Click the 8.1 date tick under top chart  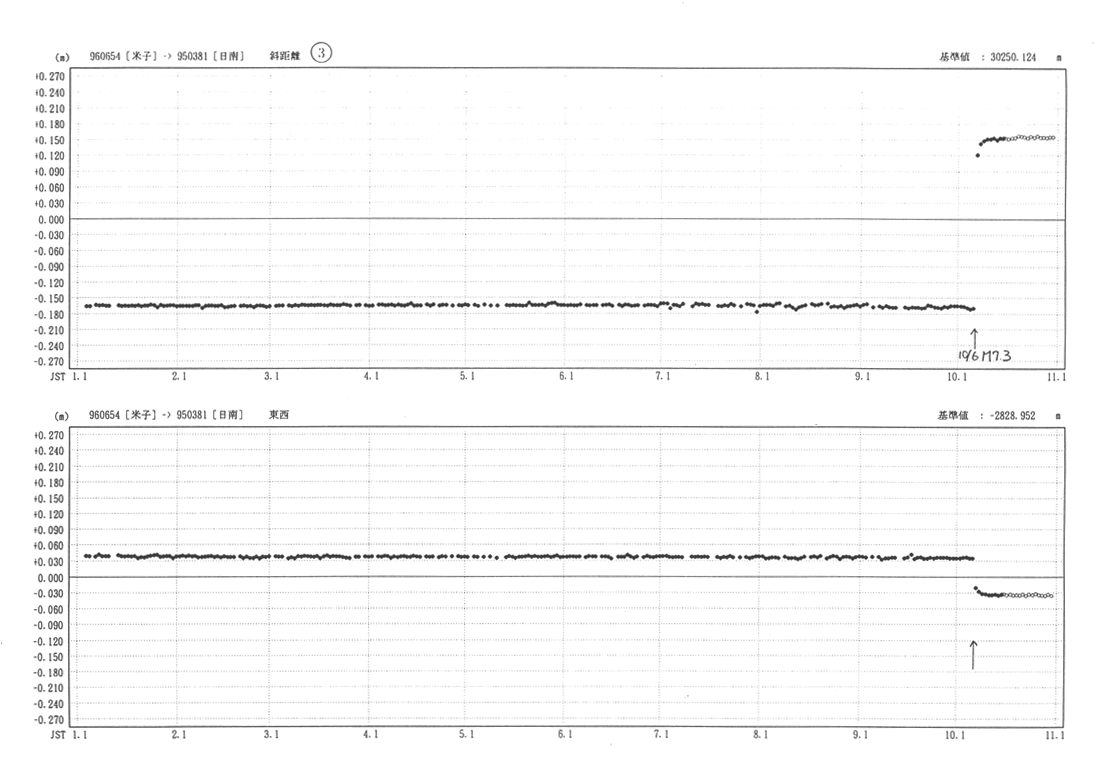[761, 377]
